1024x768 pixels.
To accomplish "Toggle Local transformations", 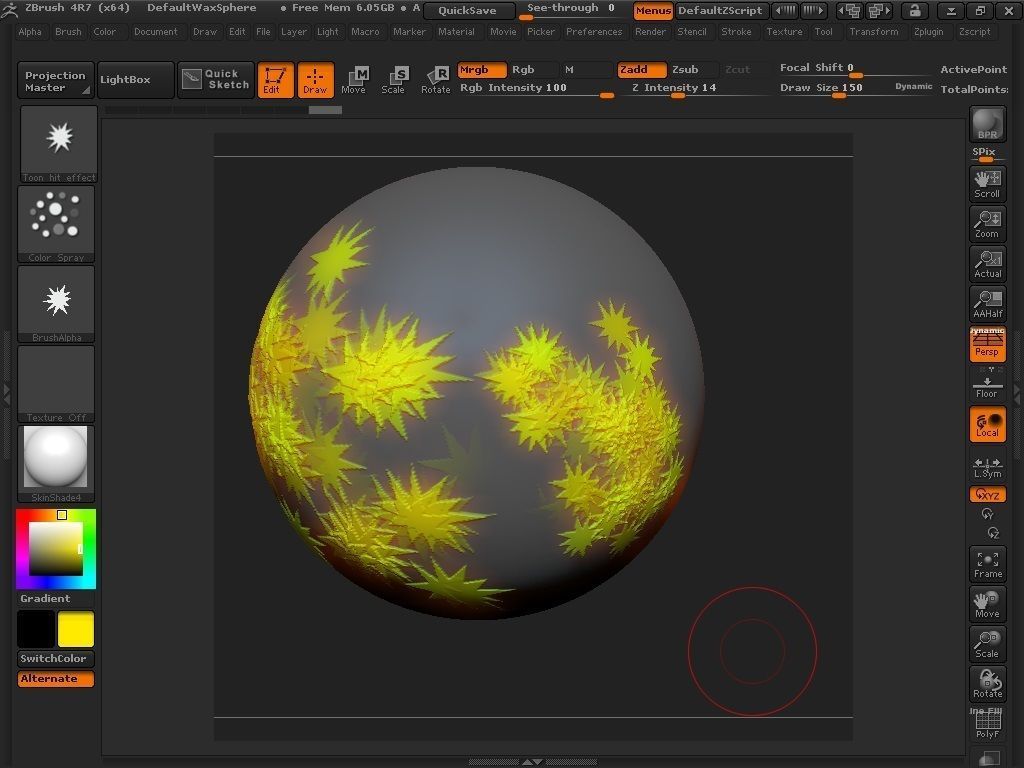I will click(x=987, y=424).
